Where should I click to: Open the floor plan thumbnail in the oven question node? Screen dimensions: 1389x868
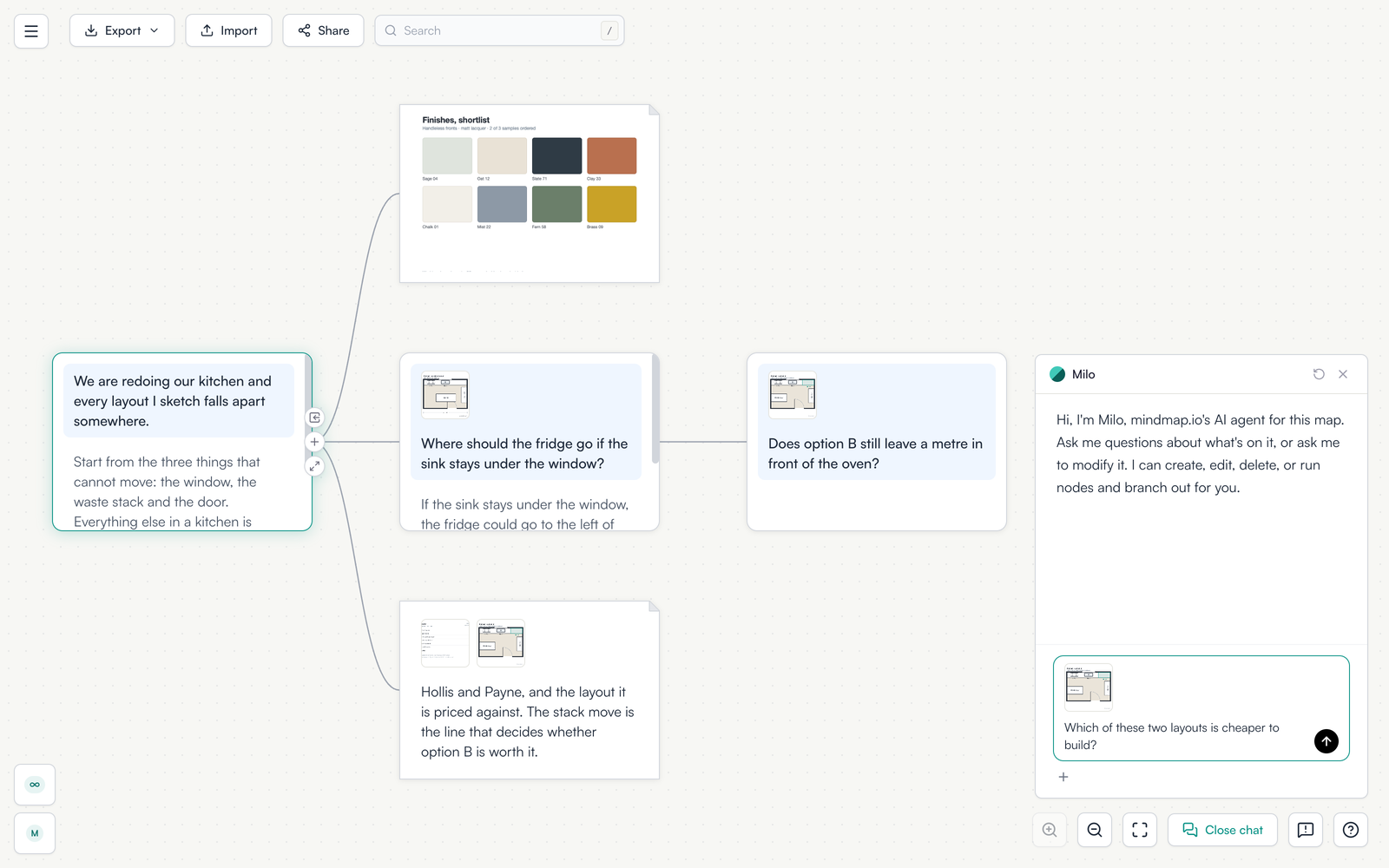click(793, 395)
